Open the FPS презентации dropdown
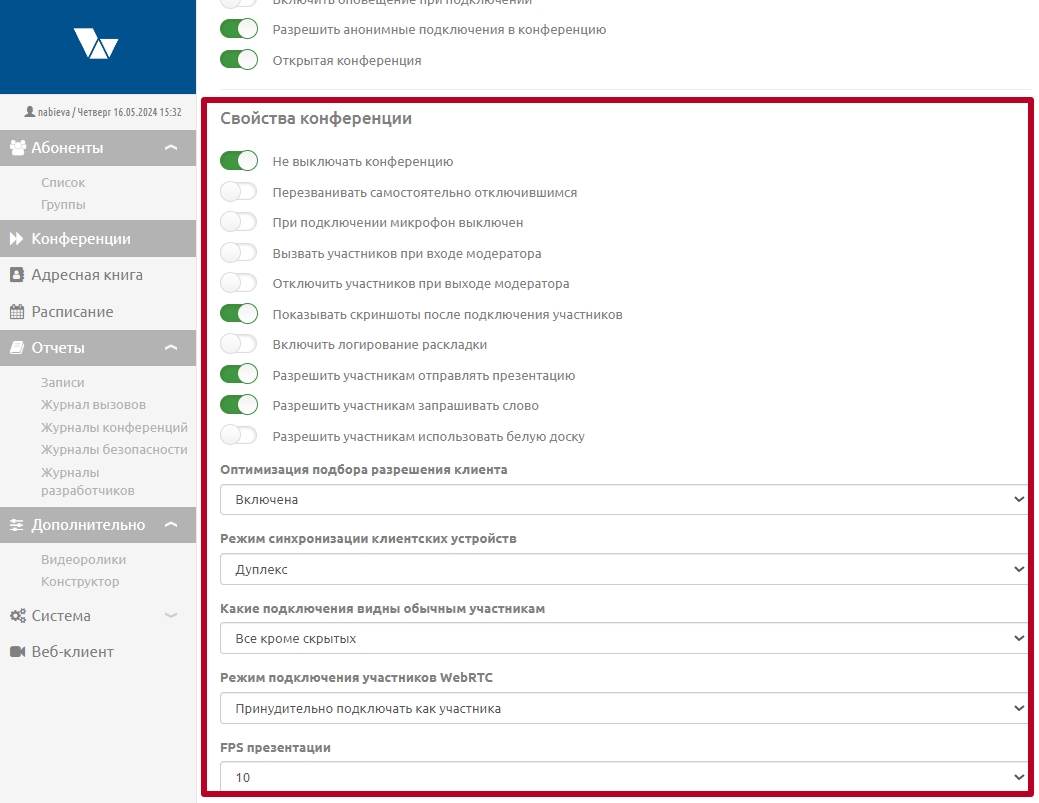 click(624, 777)
